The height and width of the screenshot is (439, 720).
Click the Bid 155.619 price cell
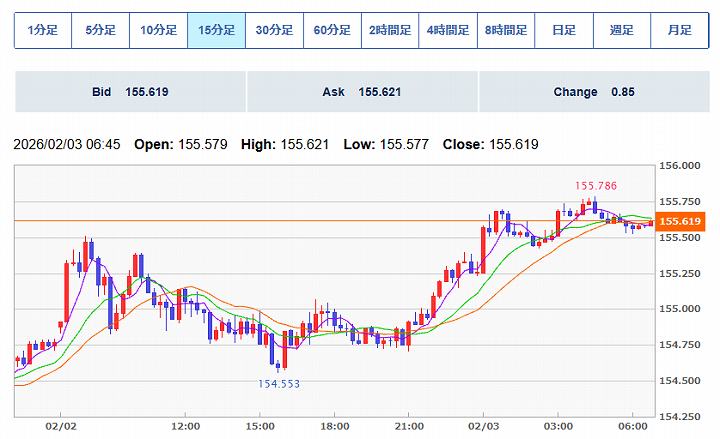tap(130, 92)
